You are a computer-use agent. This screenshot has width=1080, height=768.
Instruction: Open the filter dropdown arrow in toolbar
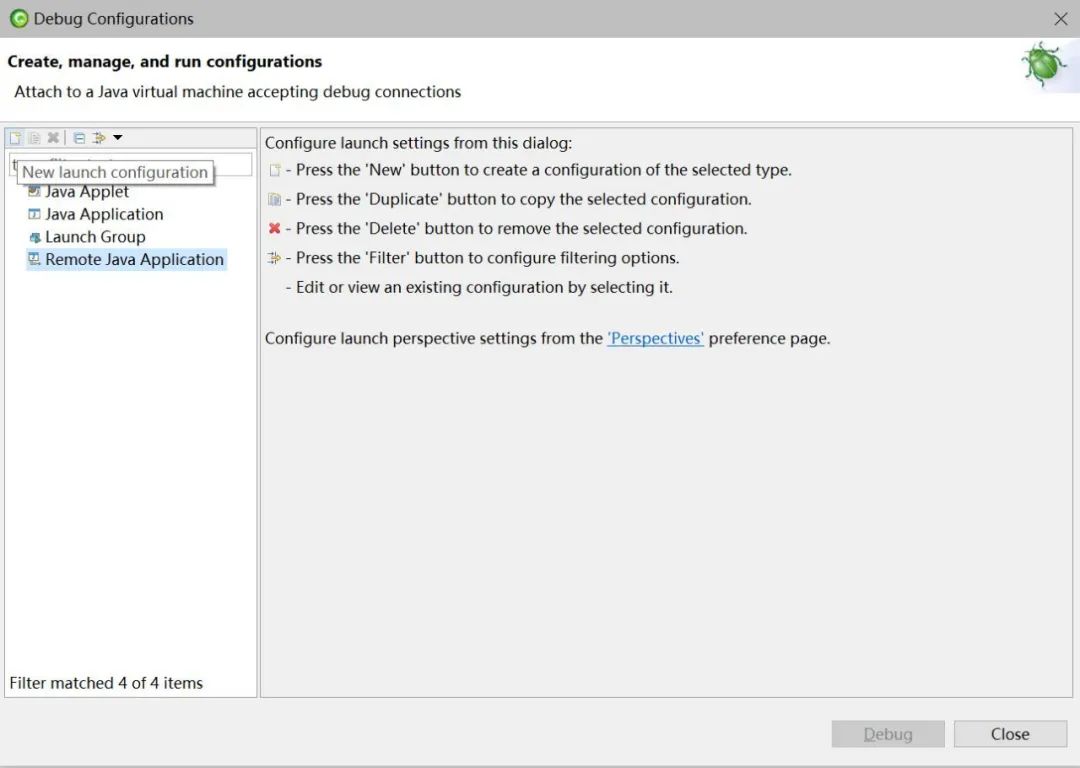coord(117,138)
